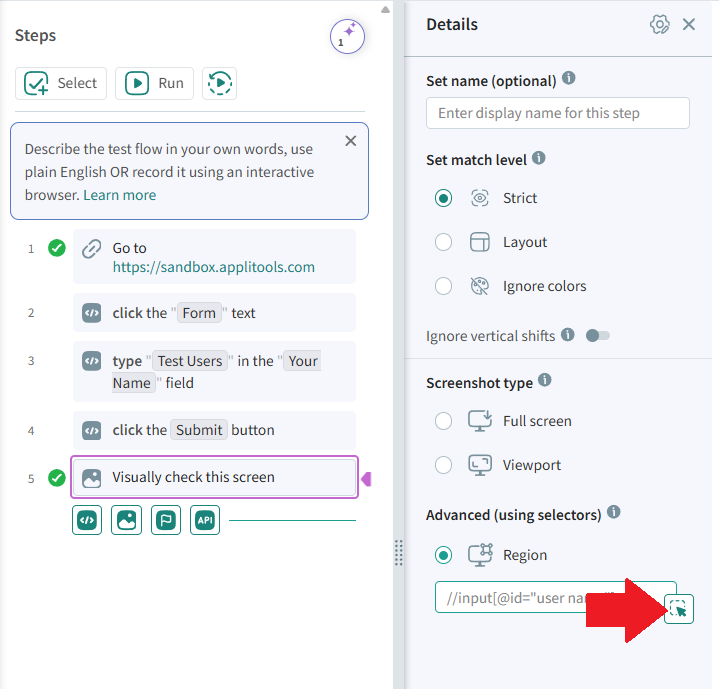Click the AI assistant sparkle icon
The image size is (719, 689).
[347, 38]
